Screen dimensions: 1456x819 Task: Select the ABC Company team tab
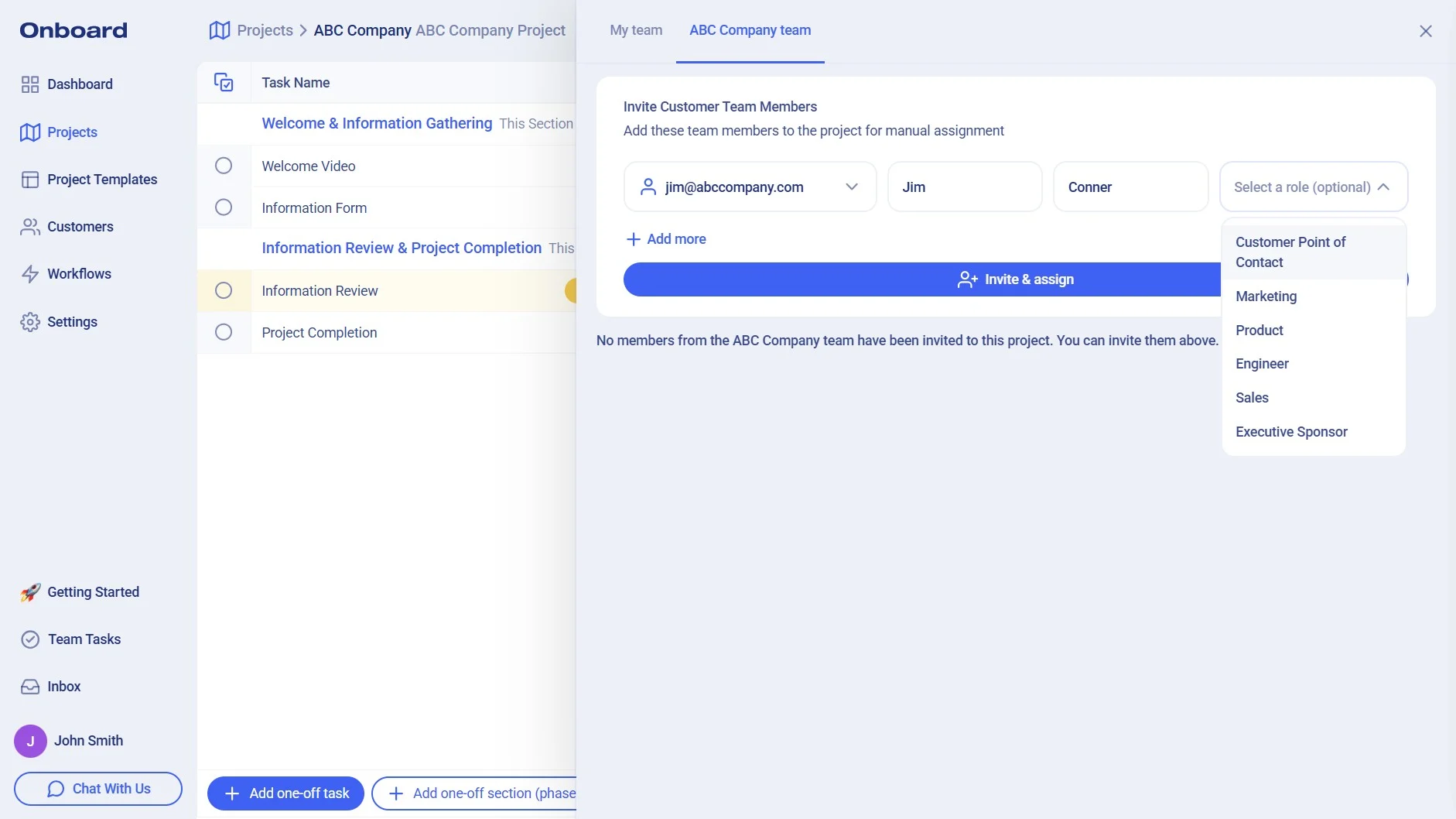750,30
